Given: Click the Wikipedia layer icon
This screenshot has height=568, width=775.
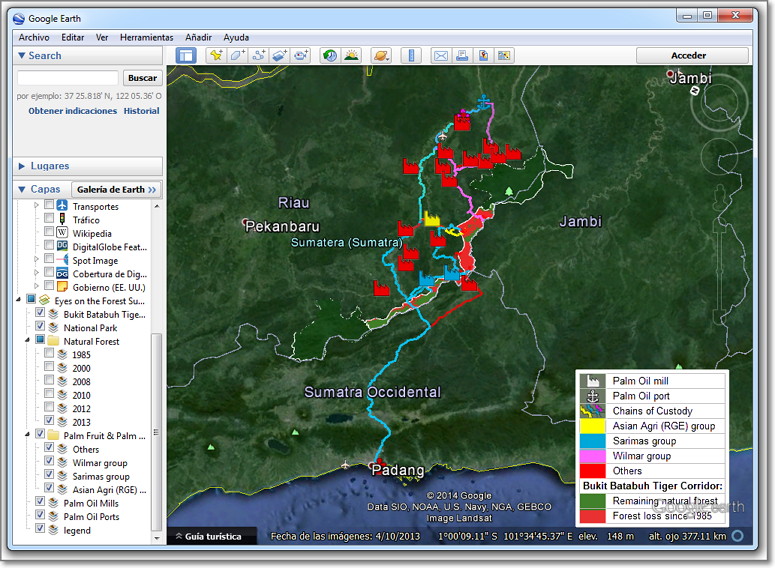Looking at the screenshot, I should [62, 232].
